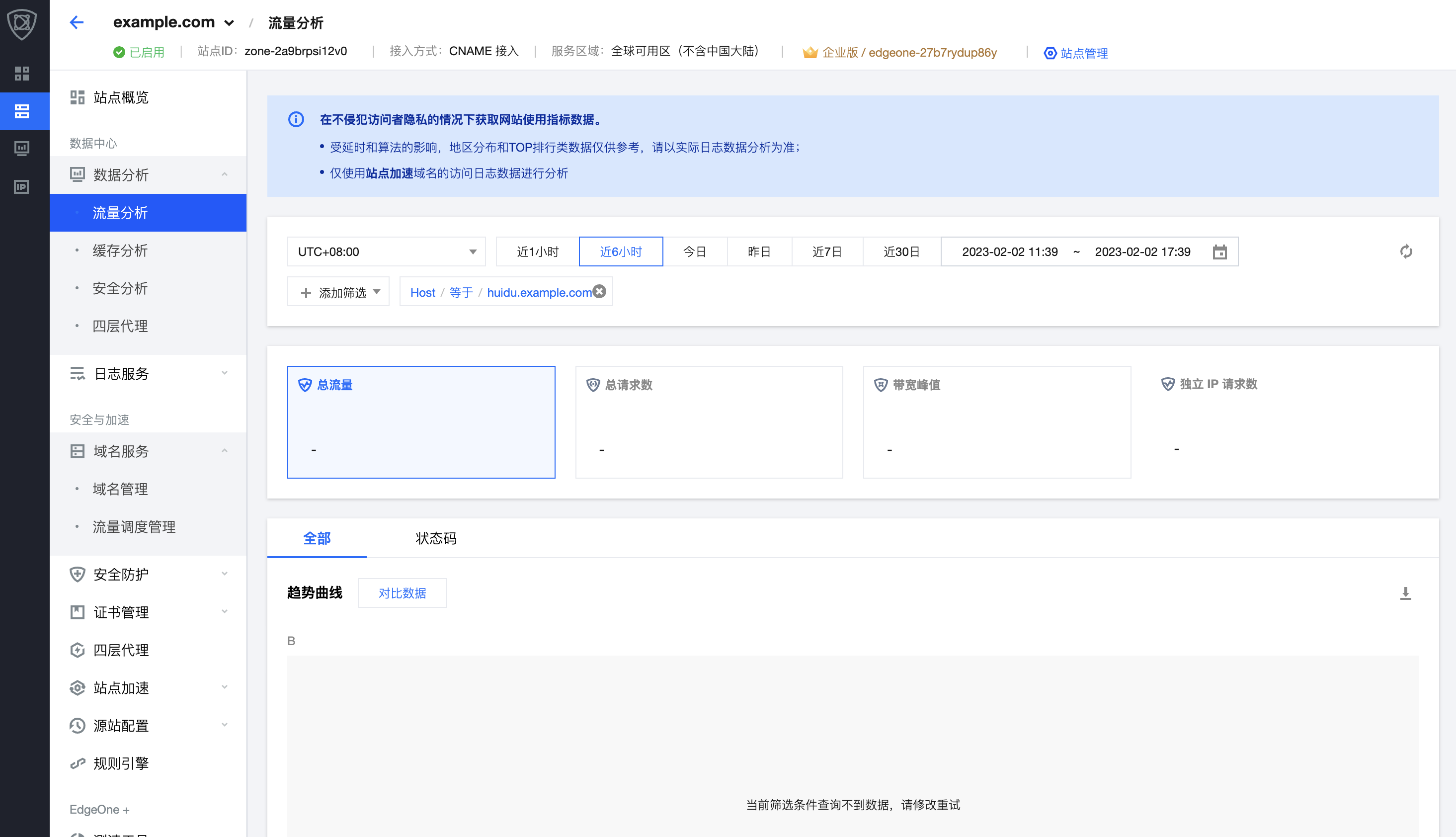
Task: Open 缓存分析 in the sidebar
Action: [148, 251]
